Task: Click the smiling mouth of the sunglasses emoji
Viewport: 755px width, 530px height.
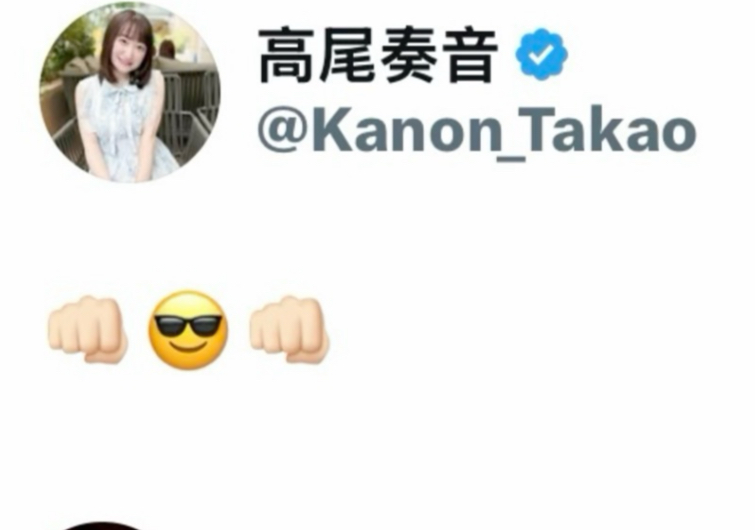Action: [x=188, y=348]
